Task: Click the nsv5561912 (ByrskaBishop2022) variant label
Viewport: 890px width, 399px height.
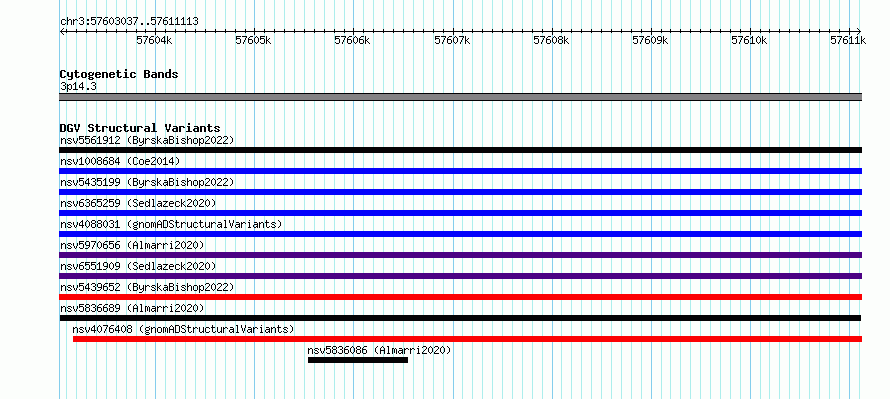Action: [147, 140]
